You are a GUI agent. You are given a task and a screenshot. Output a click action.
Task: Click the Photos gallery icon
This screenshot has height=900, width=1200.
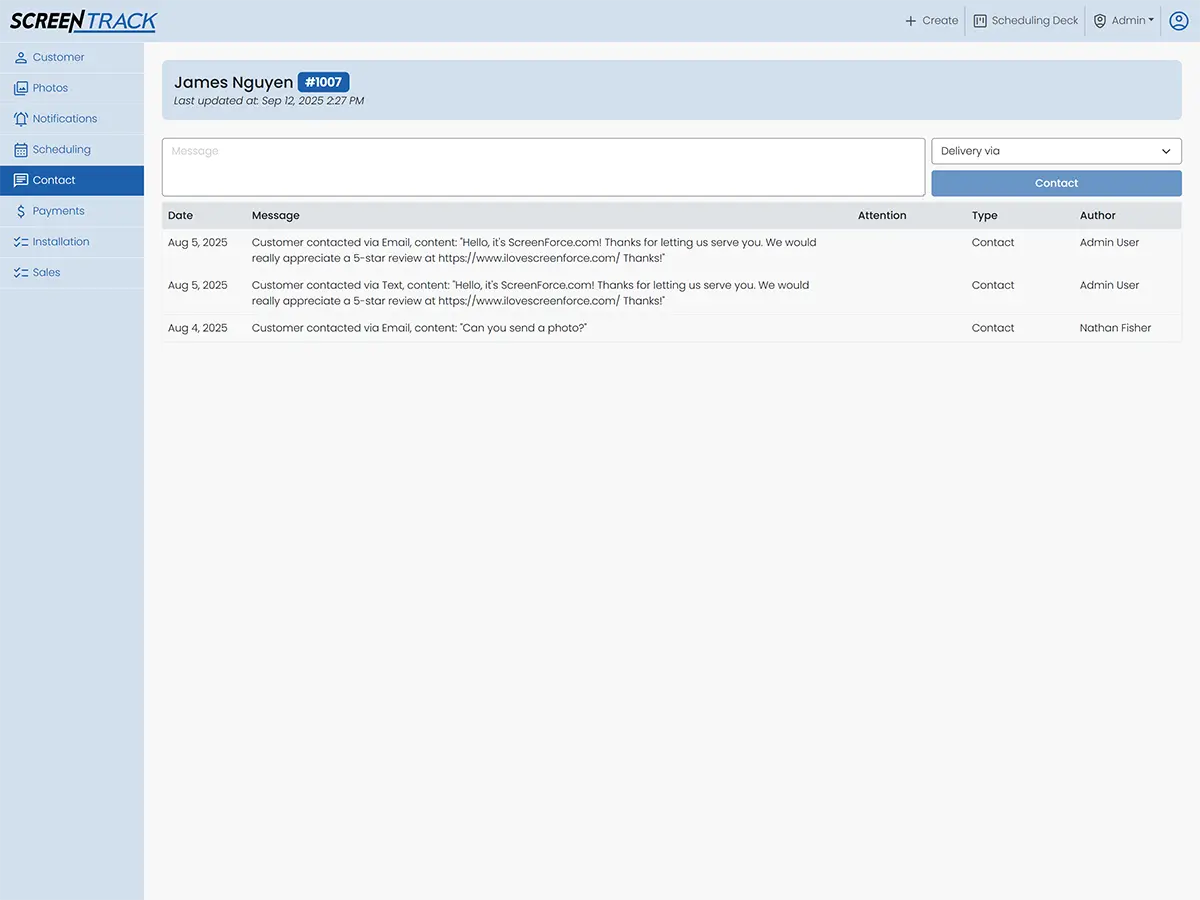coord(21,89)
